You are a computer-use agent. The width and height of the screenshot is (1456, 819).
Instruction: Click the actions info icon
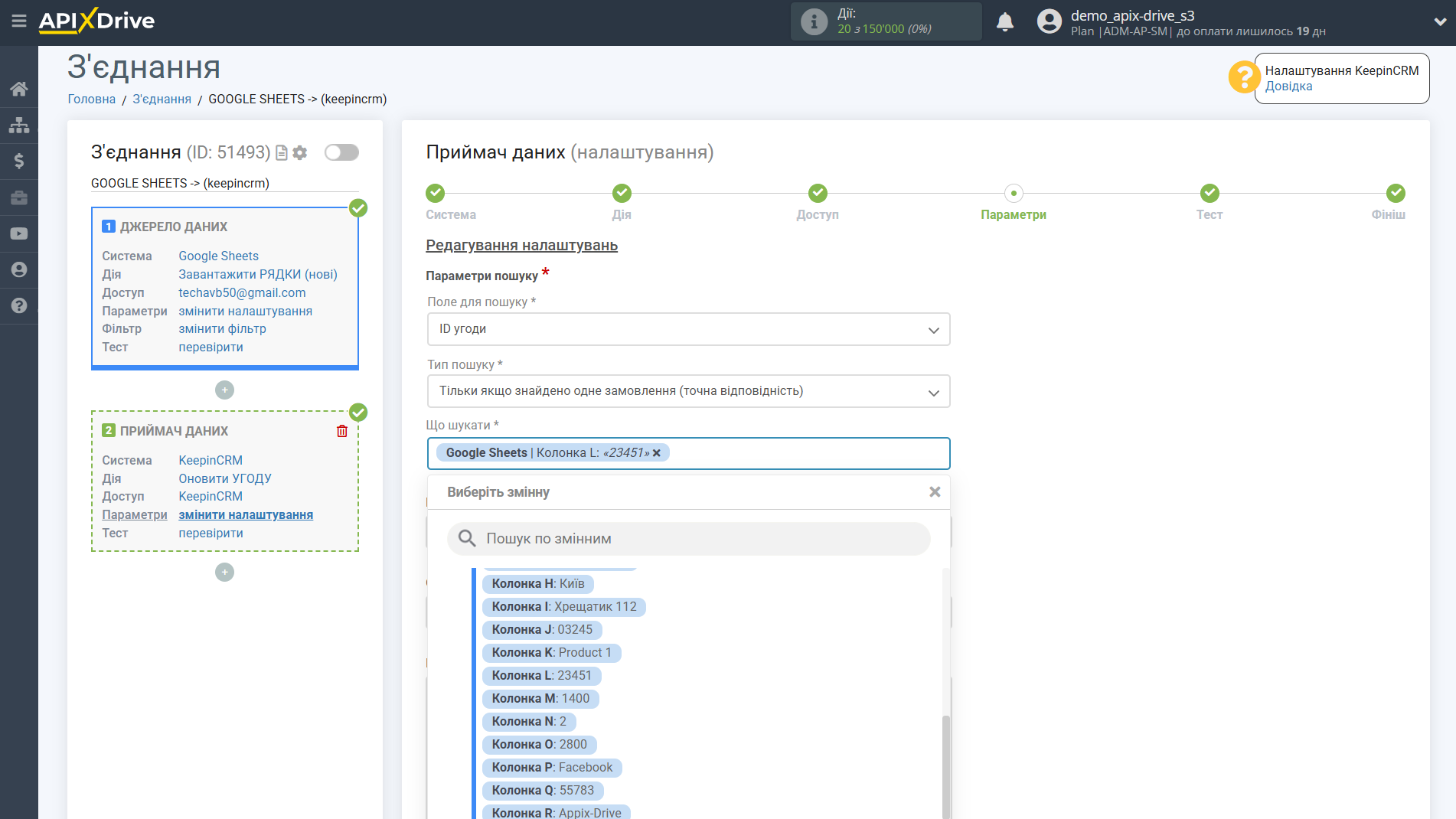[x=814, y=21]
